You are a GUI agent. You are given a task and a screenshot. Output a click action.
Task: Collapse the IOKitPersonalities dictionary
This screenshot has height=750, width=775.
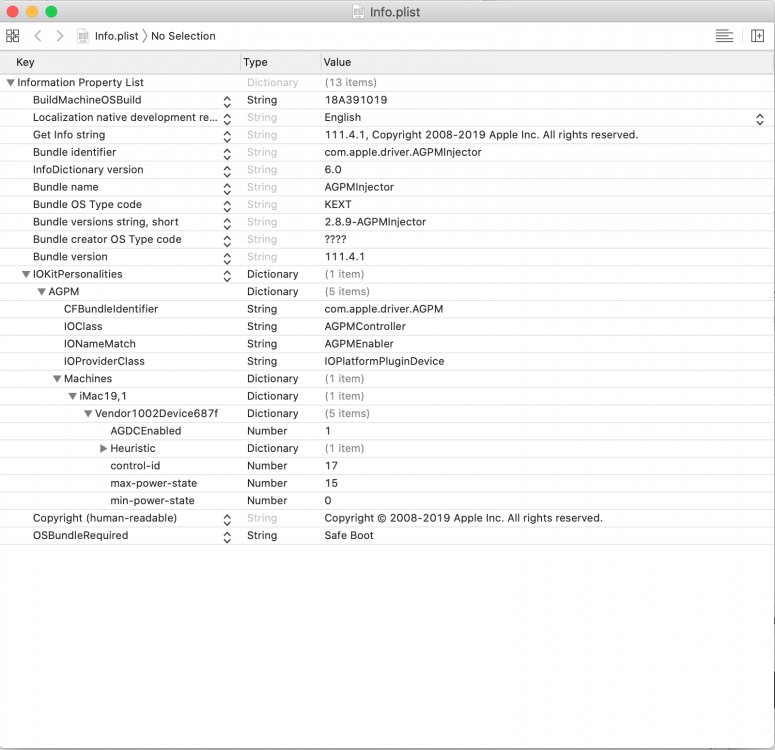[x=26, y=274]
